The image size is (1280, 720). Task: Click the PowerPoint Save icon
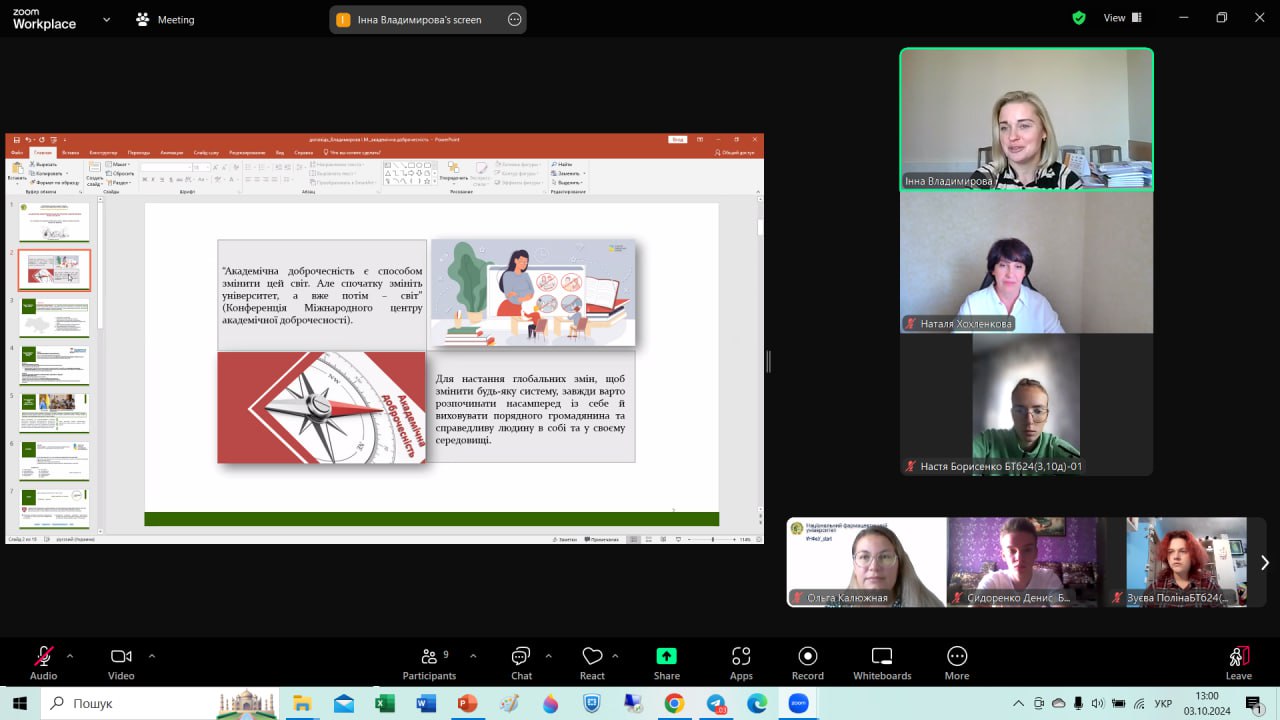[x=17, y=140]
